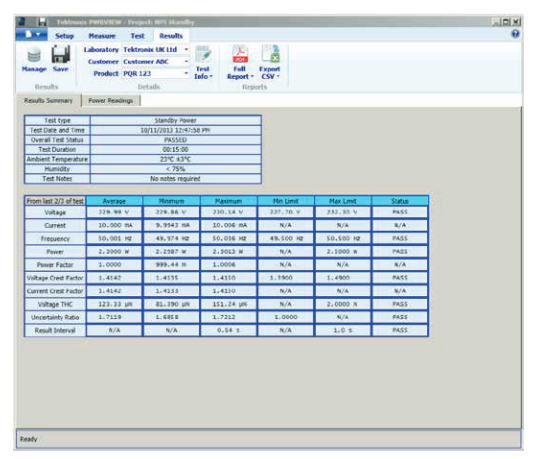Click the Min Limit column header
This screenshot has height=459, width=538.
click(285, 201)
